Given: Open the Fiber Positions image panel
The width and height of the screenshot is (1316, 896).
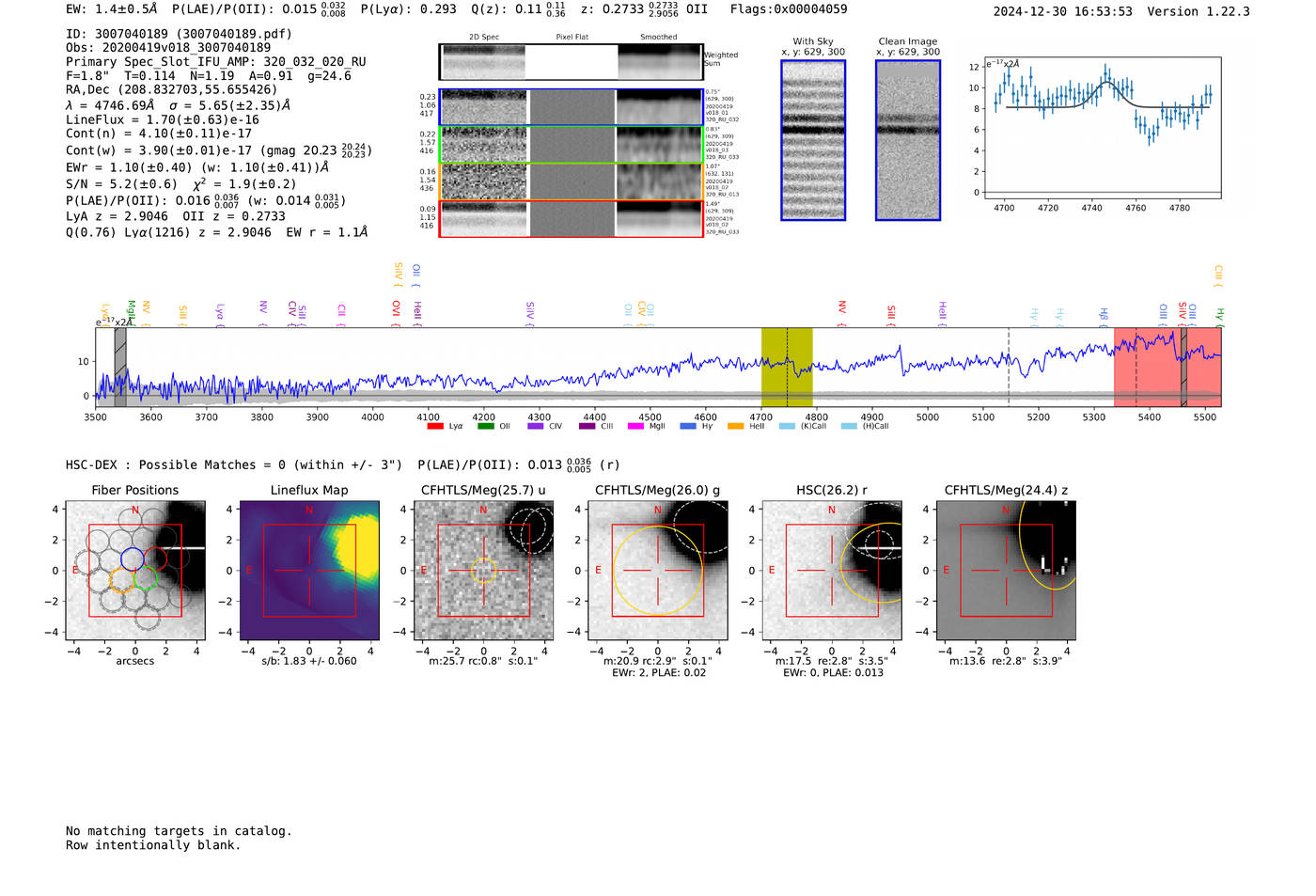Looking at the screenshot, I should (135, 571).
